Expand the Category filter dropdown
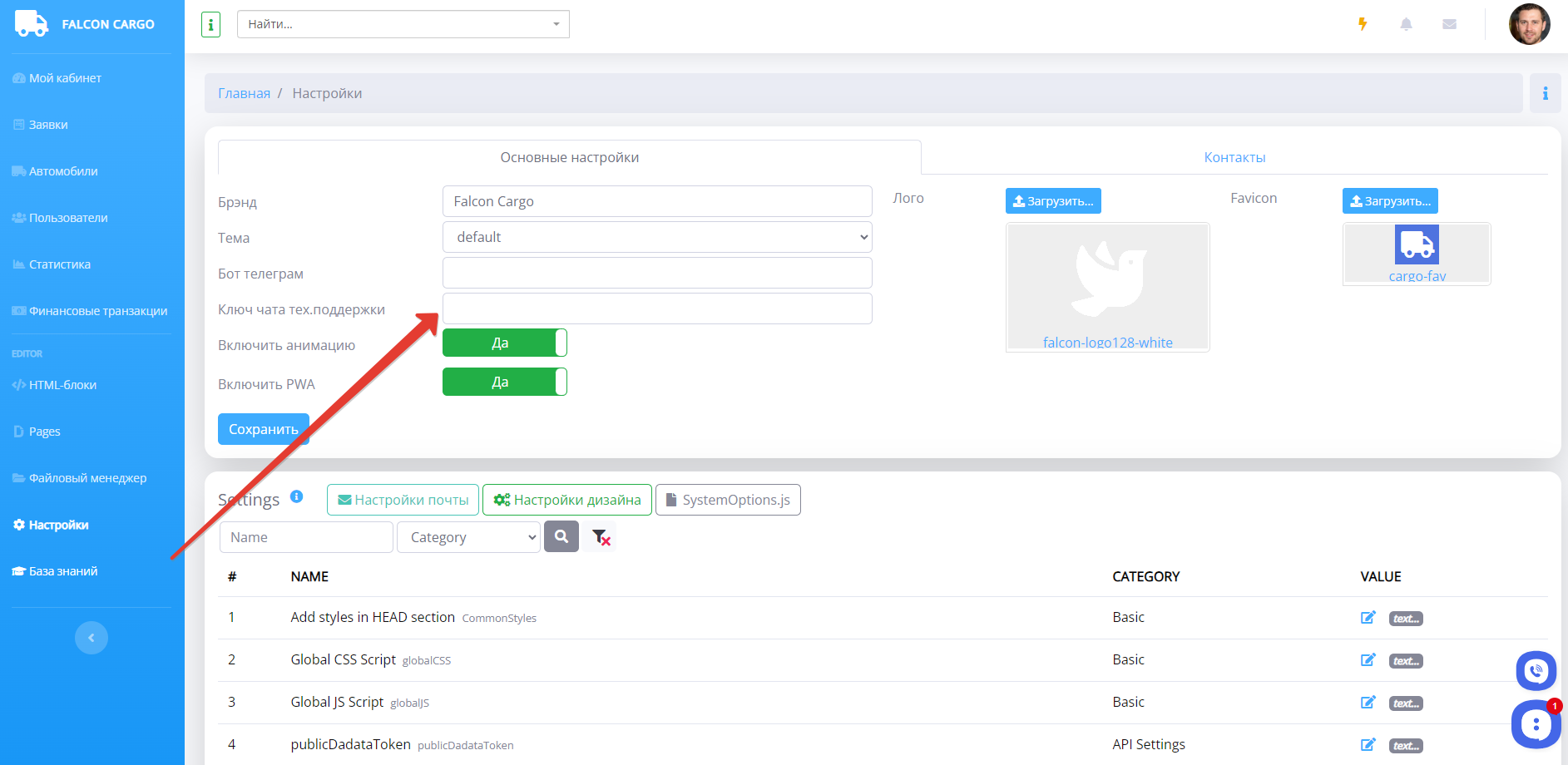The width and height of the screenshot is (1568, 765). pos(469,537)
